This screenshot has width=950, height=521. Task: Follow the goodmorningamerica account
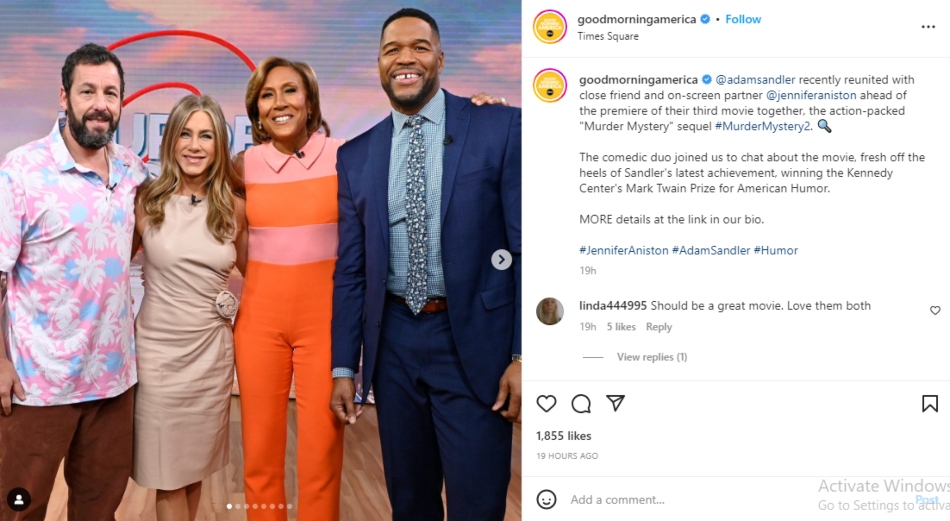(743, 19)
